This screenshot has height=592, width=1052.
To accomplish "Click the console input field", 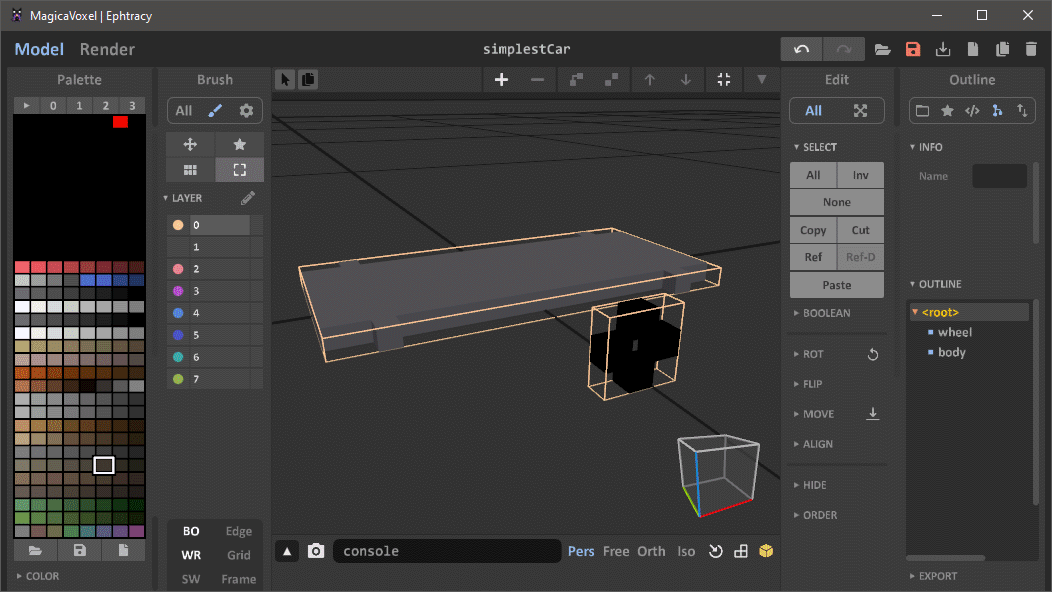I will 446,551.
